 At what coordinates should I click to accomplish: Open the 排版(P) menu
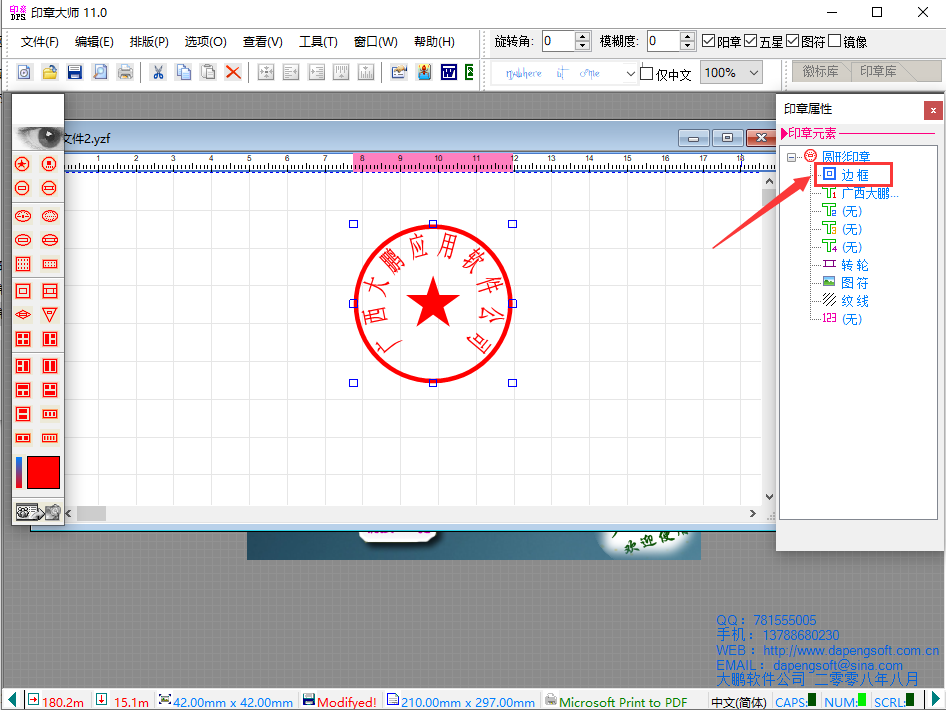[x=149, y=42]
